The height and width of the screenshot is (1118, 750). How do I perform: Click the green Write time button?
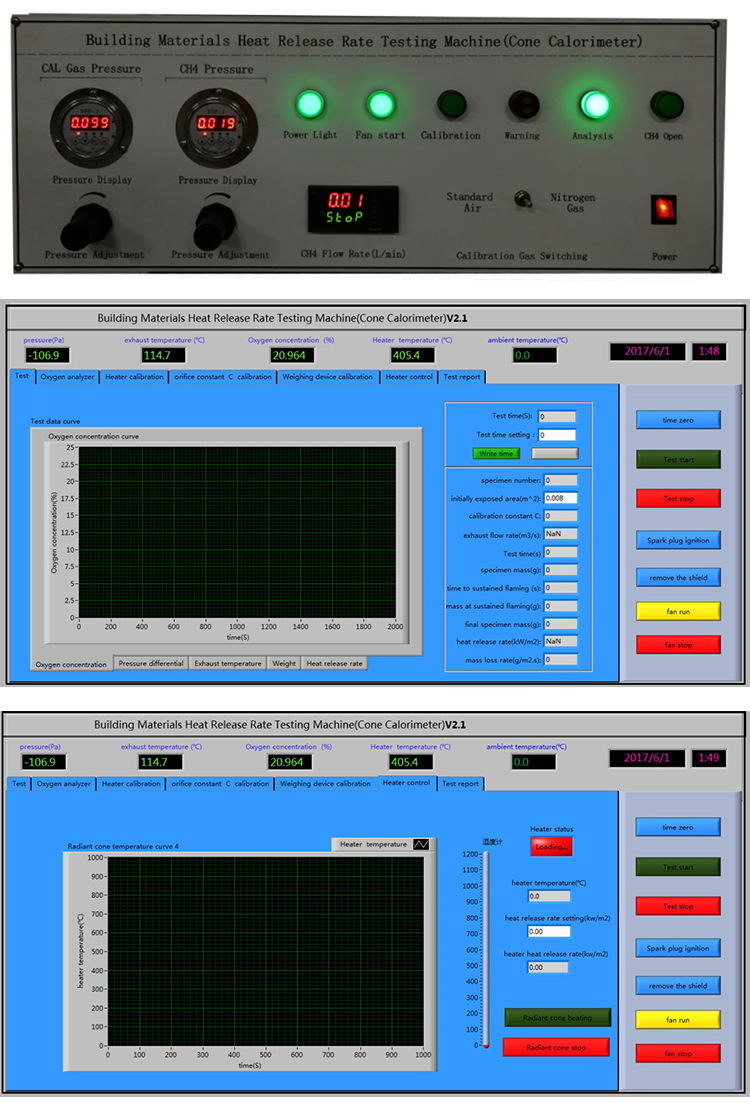[496, 453]
